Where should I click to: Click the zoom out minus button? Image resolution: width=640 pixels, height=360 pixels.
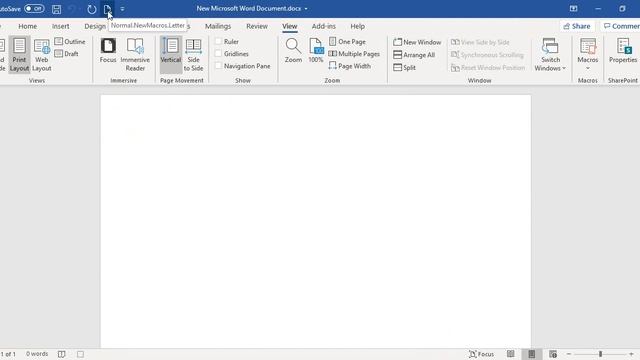tap(569, 354)
